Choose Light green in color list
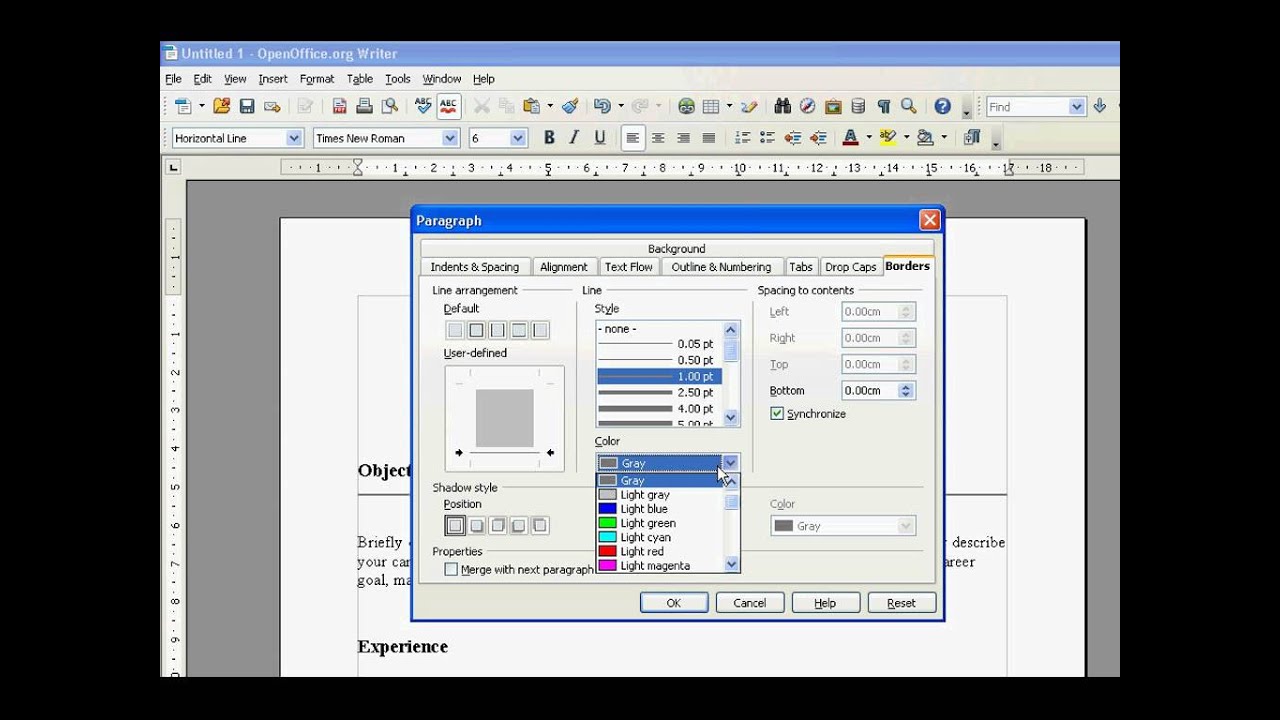This screenshot has height=720, width=1280. (660, 523)
